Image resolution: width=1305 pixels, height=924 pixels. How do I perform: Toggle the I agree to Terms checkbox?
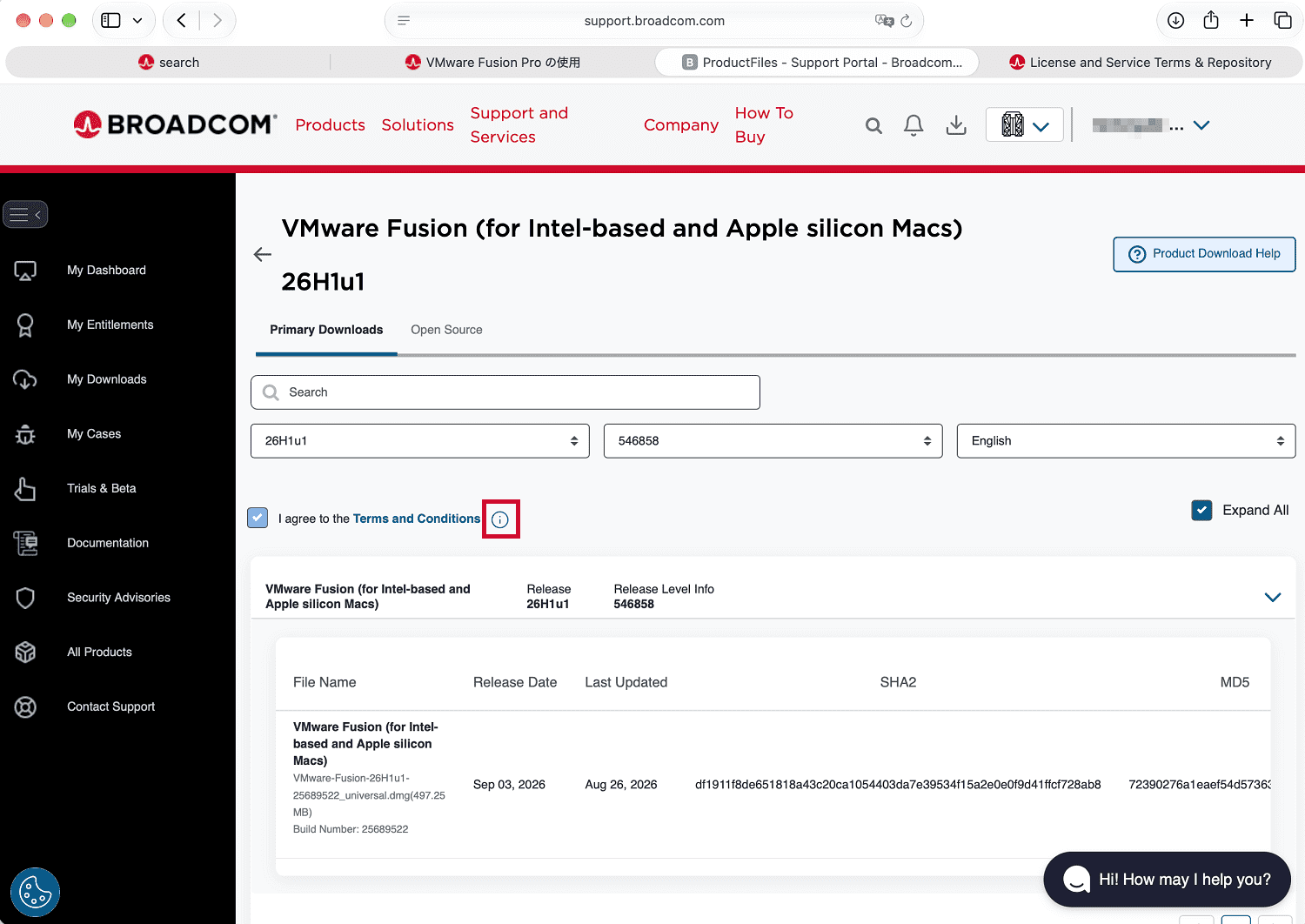(x=258, y=518)
